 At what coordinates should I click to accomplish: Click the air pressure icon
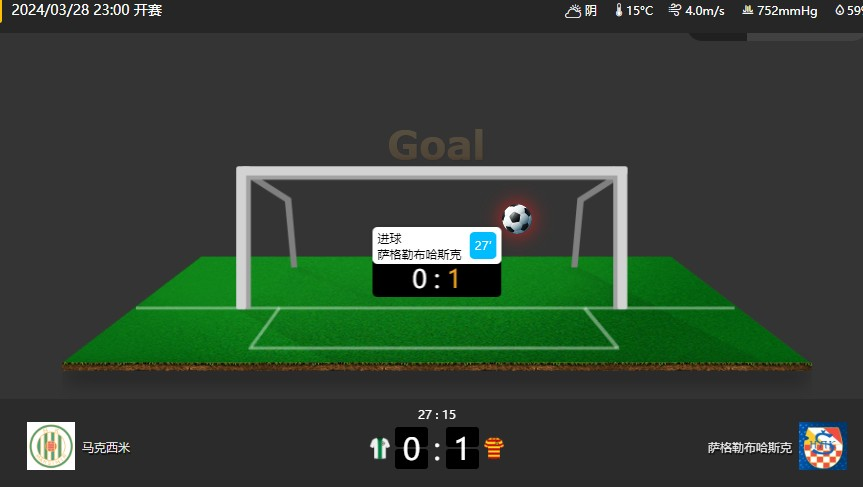747,10
